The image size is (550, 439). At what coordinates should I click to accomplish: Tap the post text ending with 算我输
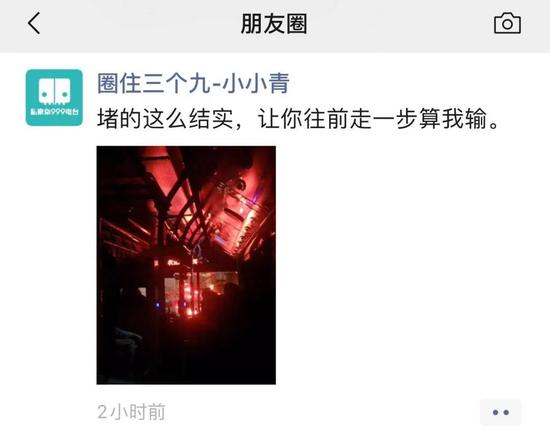point(298,119)
